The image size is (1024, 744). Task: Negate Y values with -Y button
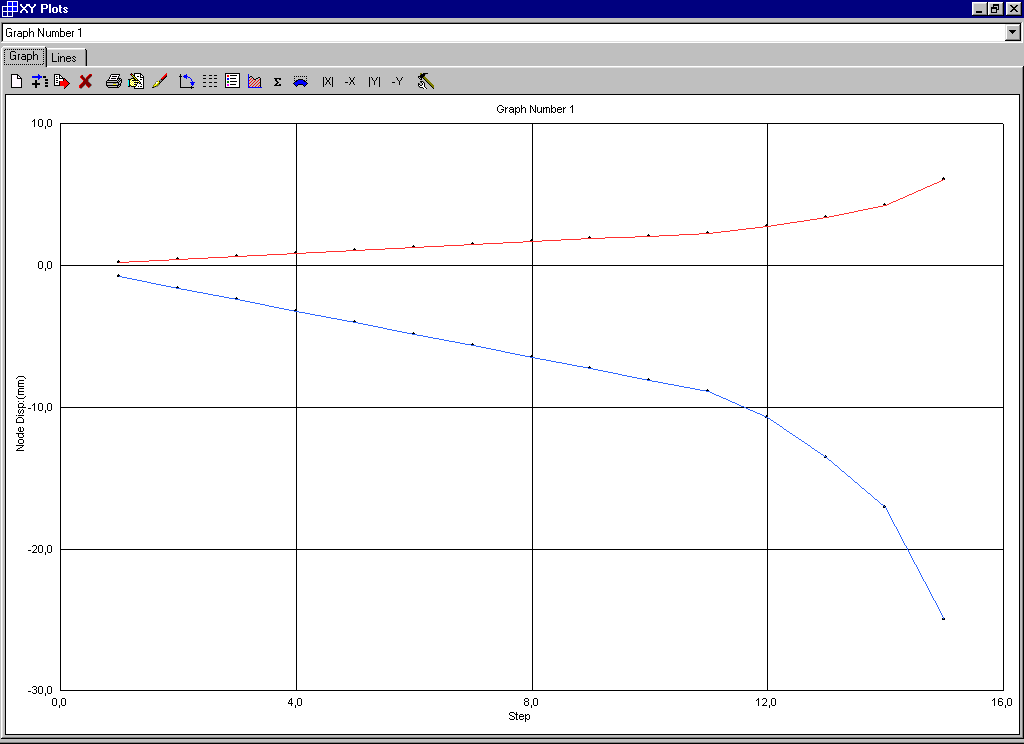[397, 82]
